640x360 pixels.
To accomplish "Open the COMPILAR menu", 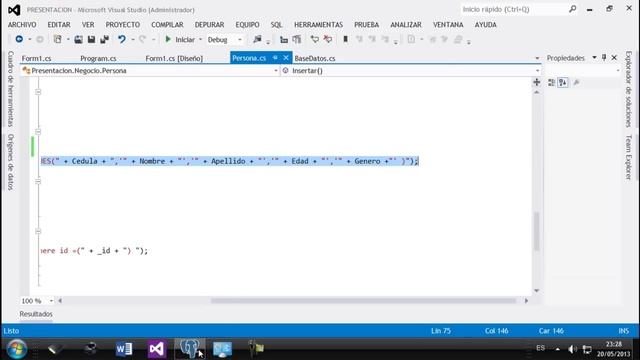I will (x=167, y=25).
